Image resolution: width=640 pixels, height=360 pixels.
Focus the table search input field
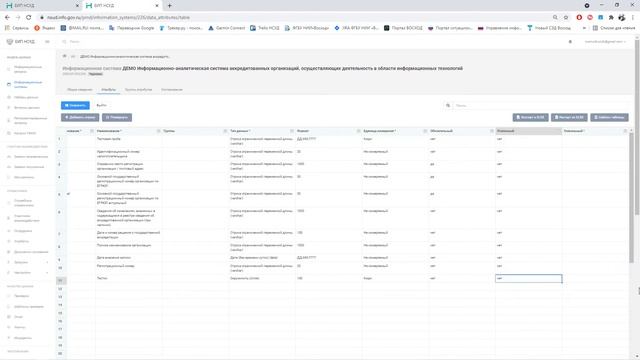click(x=541, y=106)
